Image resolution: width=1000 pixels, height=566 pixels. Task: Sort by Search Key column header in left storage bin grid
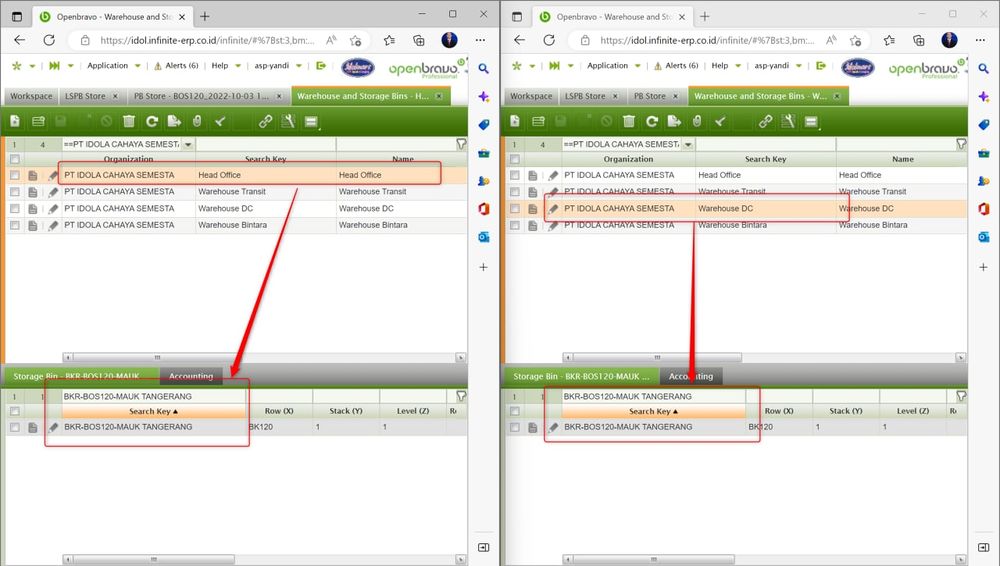click(153, 411)
